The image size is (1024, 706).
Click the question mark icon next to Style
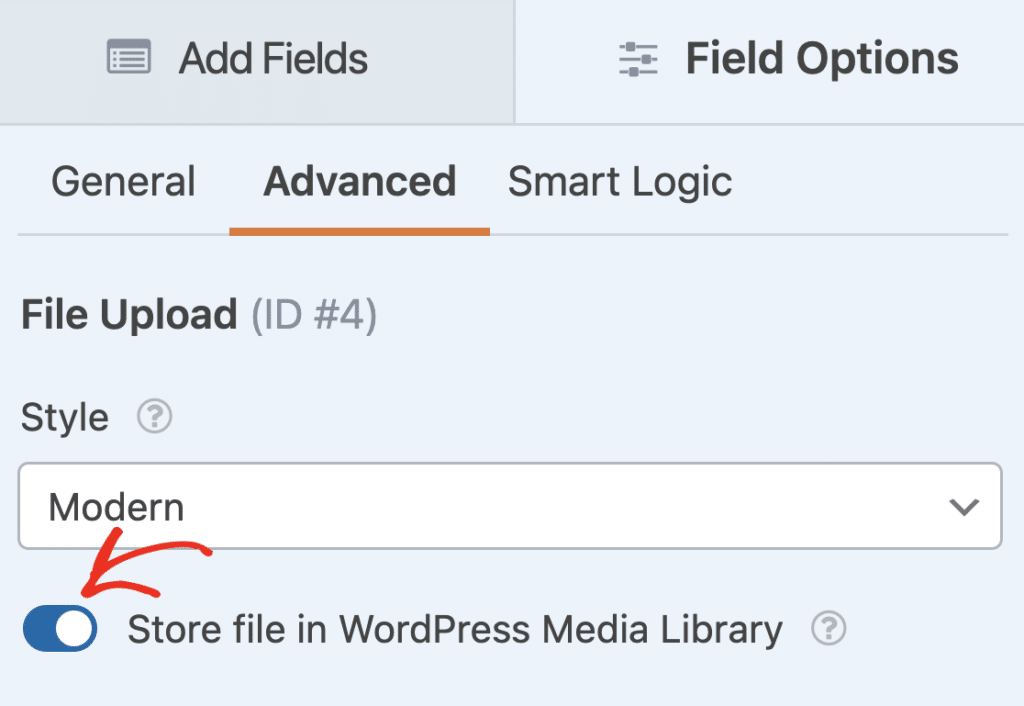(155, 417)
